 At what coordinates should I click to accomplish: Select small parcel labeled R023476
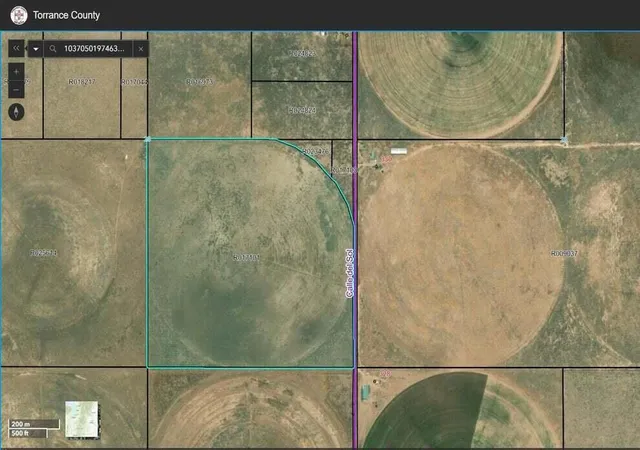[x=315, y=151]
